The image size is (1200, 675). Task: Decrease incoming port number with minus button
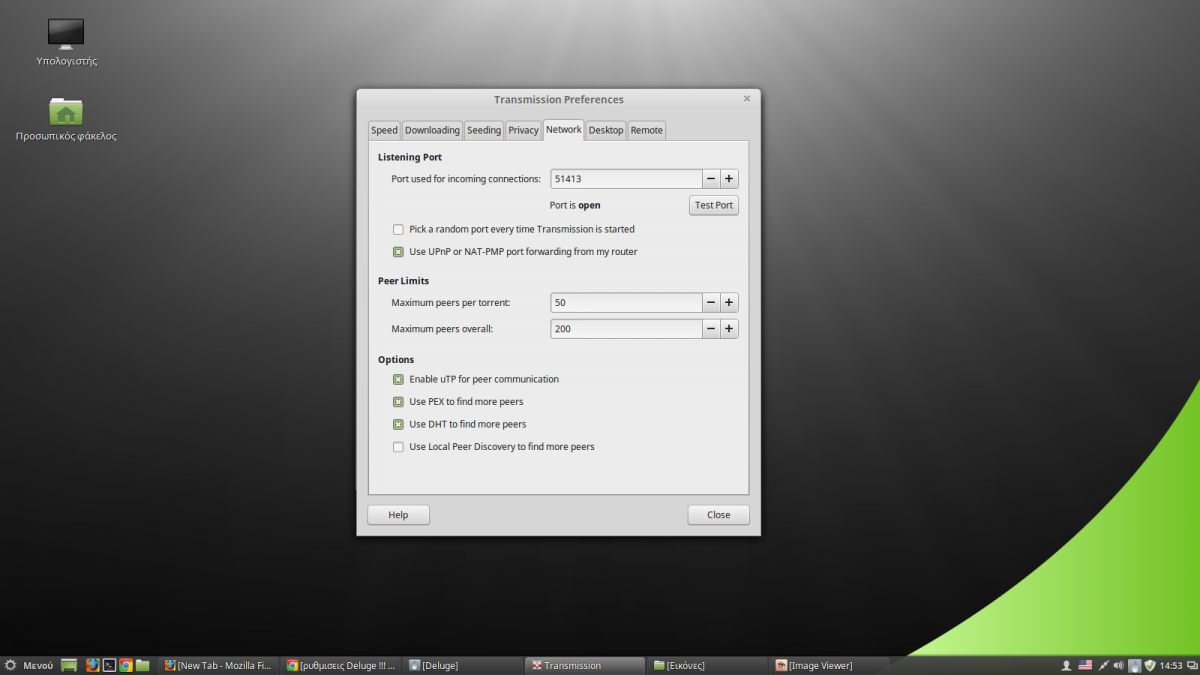click(711, 179)
